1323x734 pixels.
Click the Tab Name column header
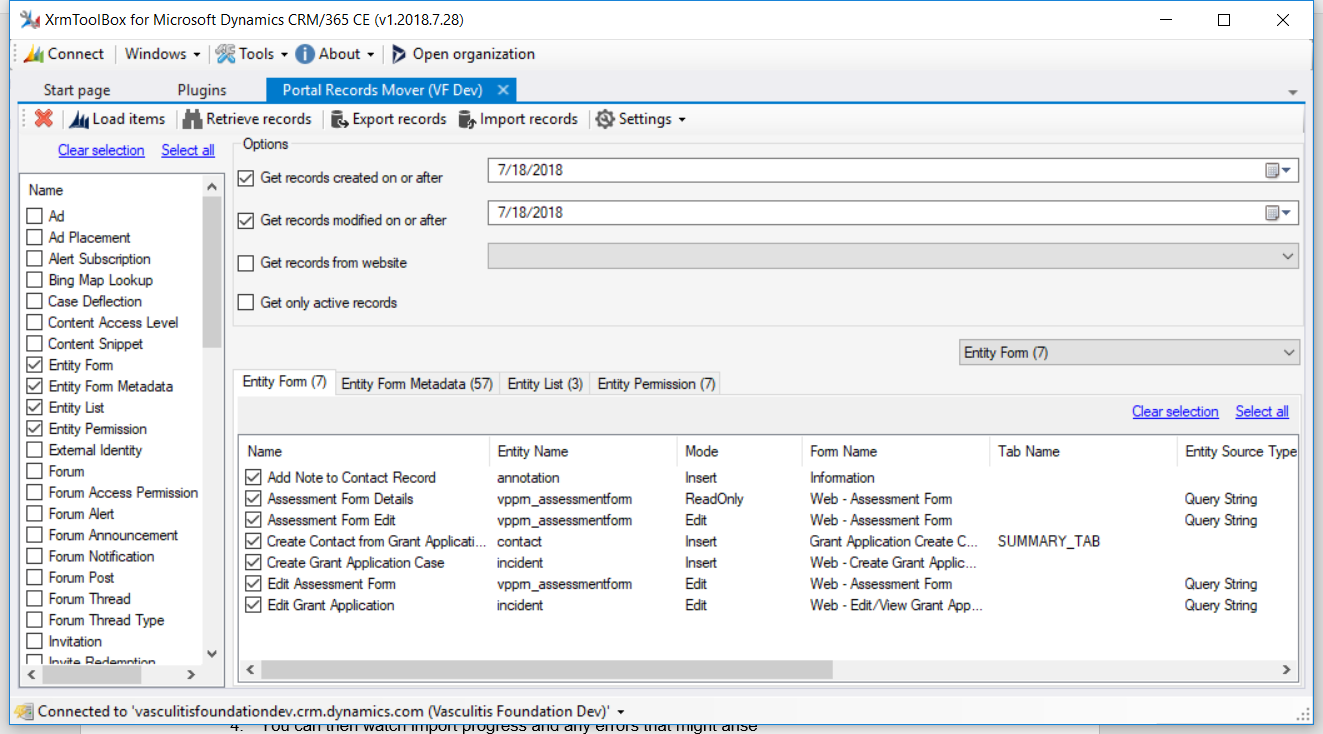click(x=1082, y=451)
